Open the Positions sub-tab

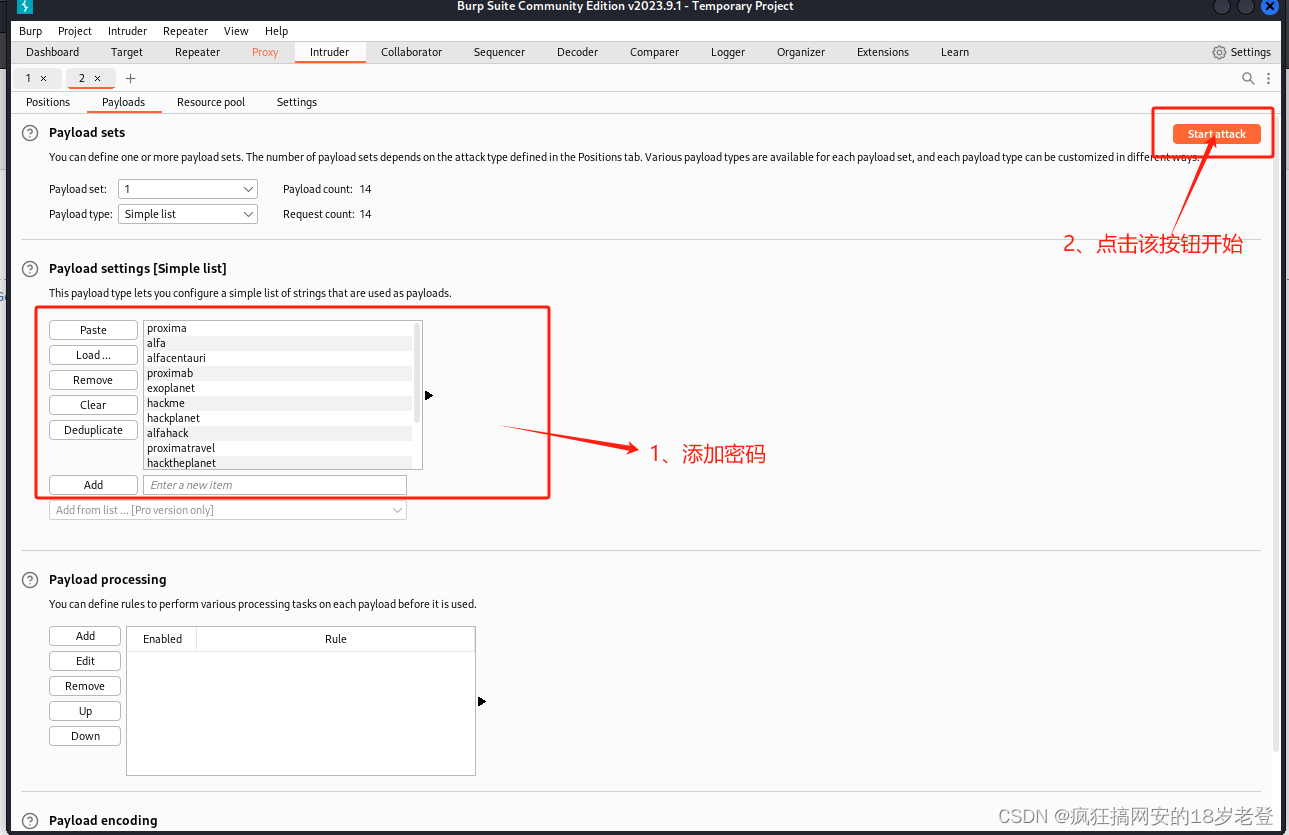coord(48,102)
